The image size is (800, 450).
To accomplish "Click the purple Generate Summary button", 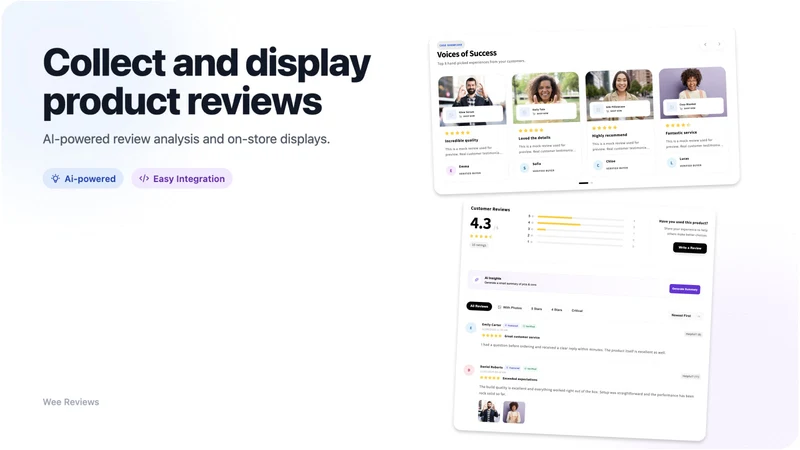I will click(685, 289).
